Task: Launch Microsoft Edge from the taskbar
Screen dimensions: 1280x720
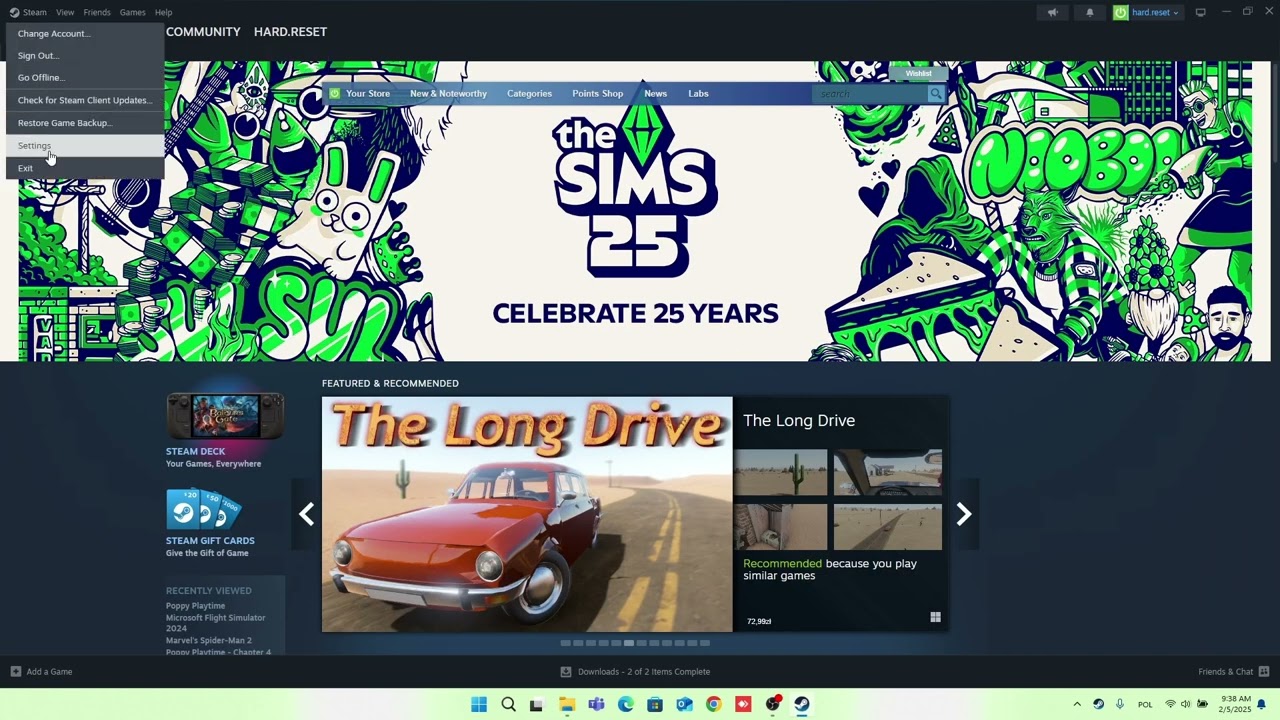Action: click(x=626, y=704)
